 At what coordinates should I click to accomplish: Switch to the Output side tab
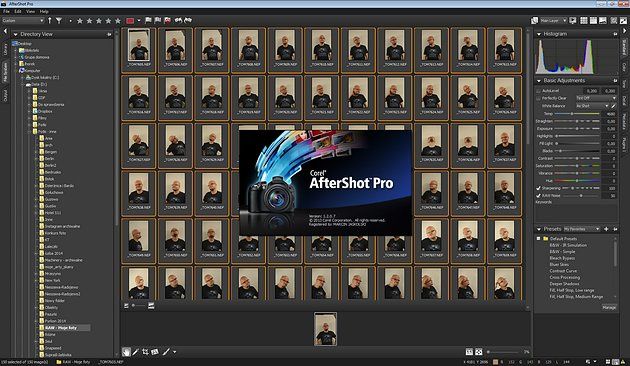[x=5, y=95]
